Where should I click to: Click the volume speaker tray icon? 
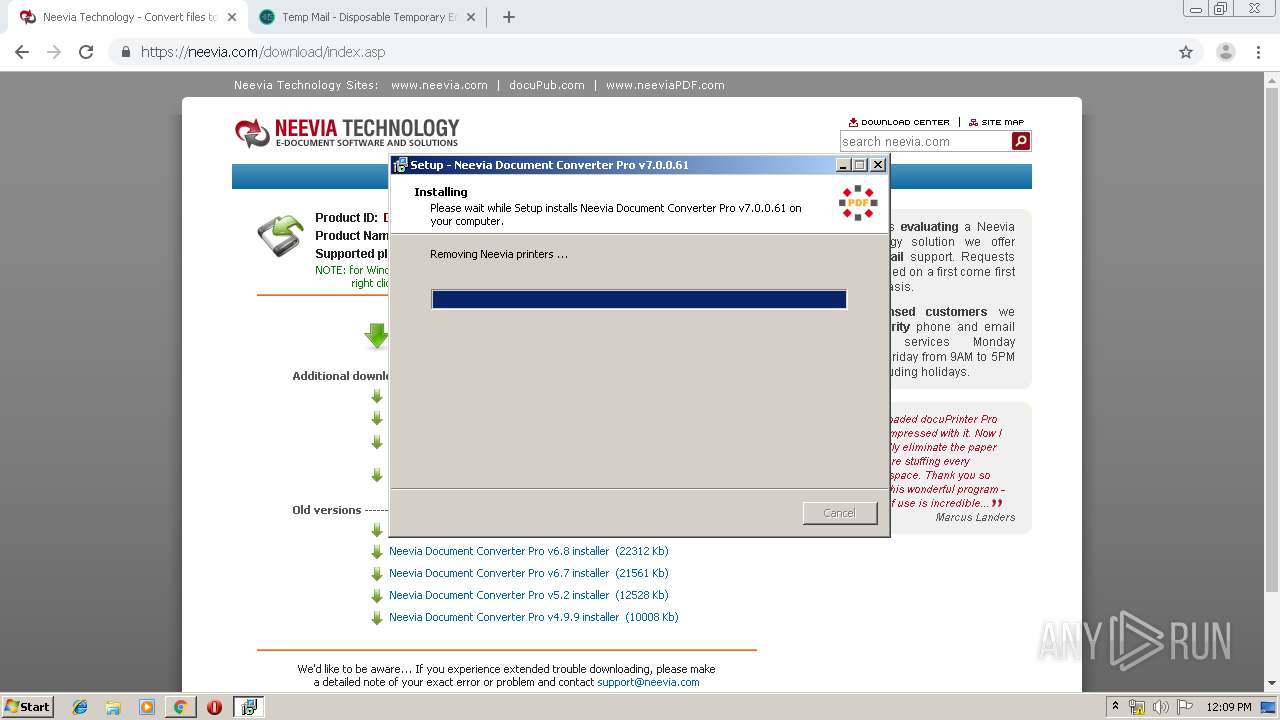coord(1161,707)
